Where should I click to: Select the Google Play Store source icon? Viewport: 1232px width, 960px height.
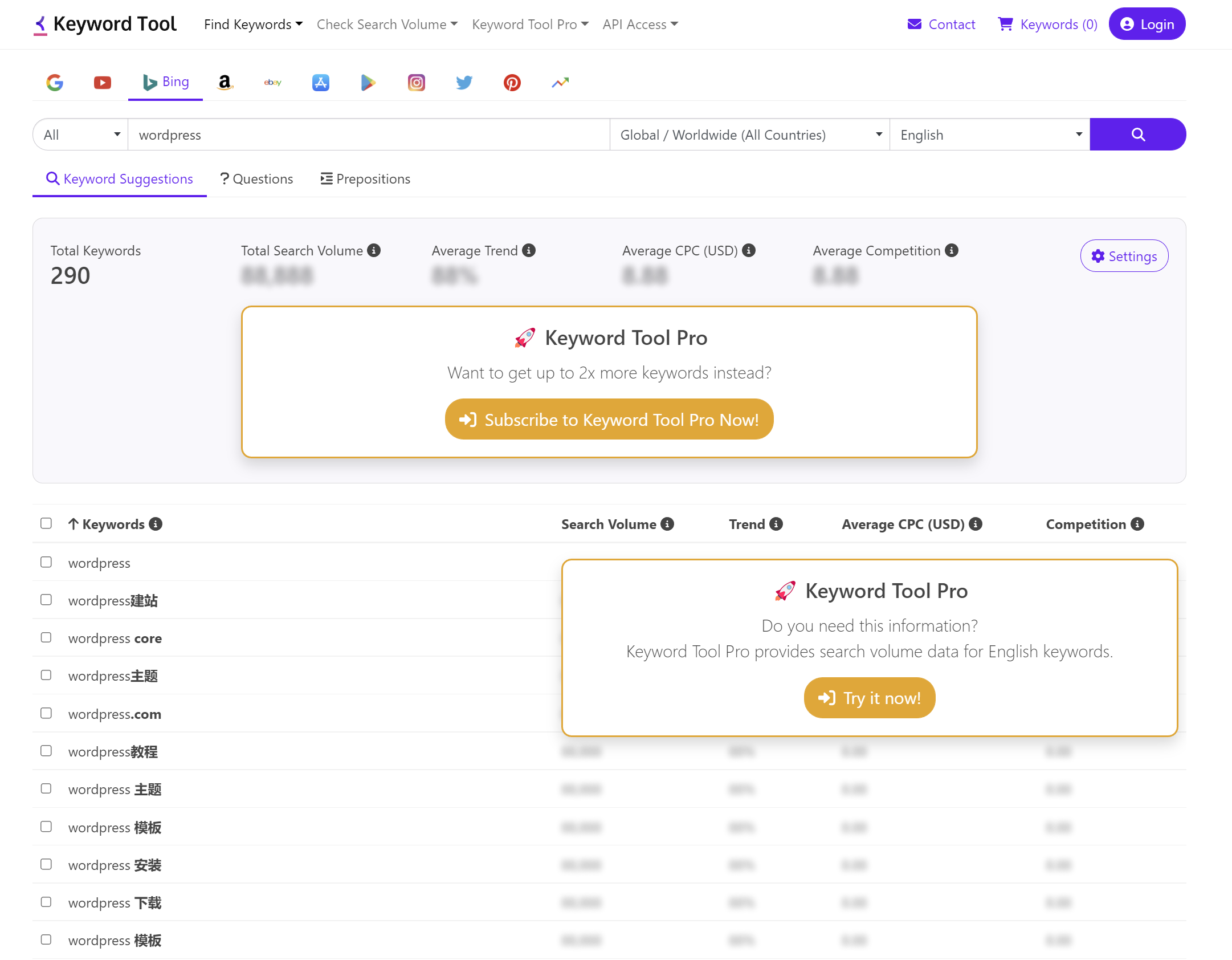pos(368,83)
